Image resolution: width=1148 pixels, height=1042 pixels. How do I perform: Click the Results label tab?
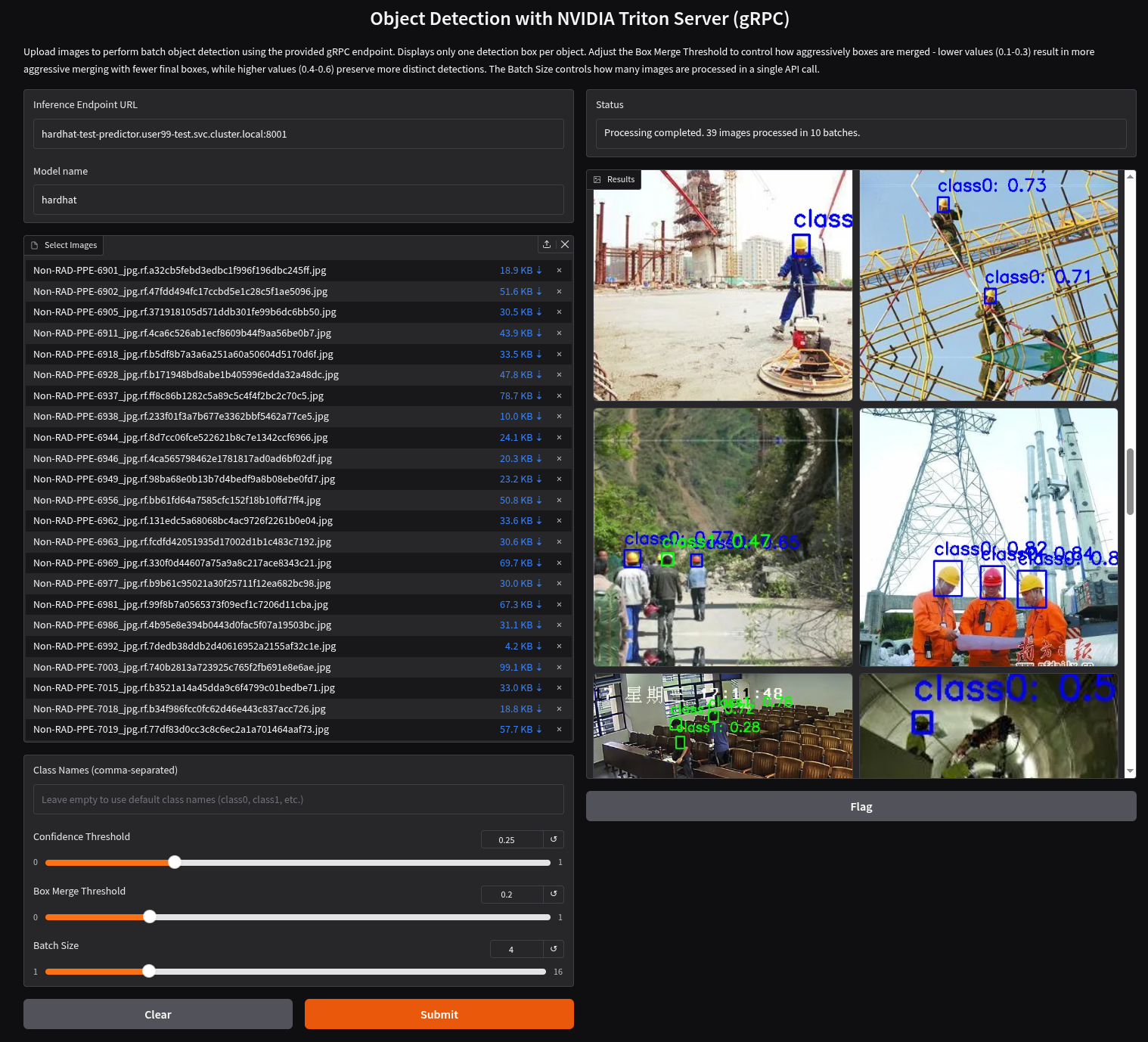614,179
